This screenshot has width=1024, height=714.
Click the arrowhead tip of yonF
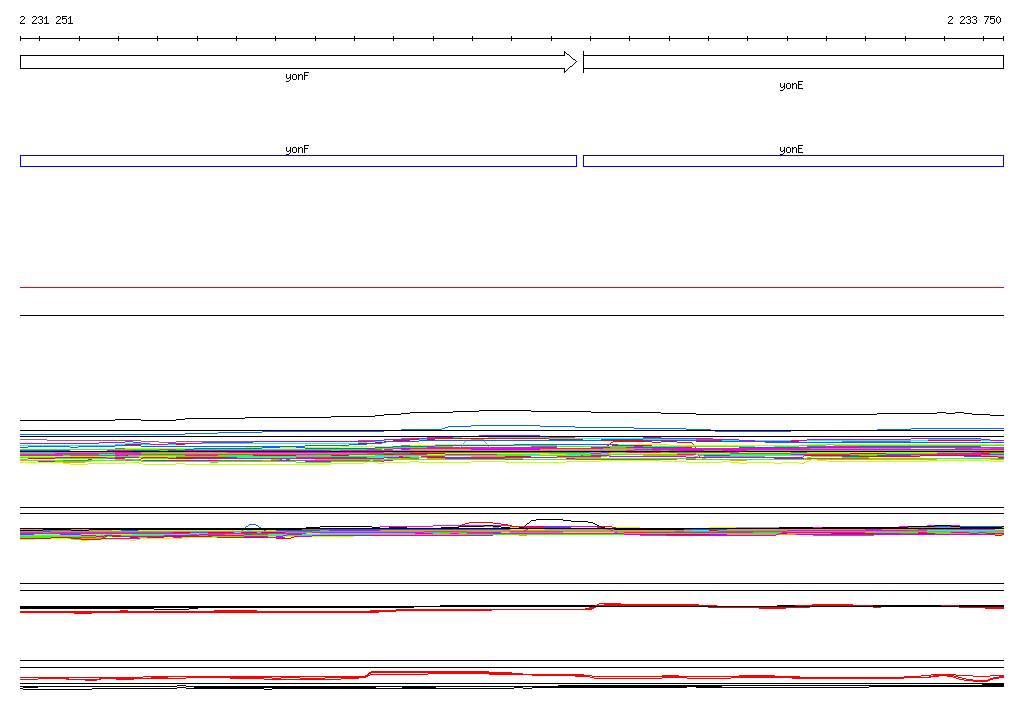tap(572, 62)
